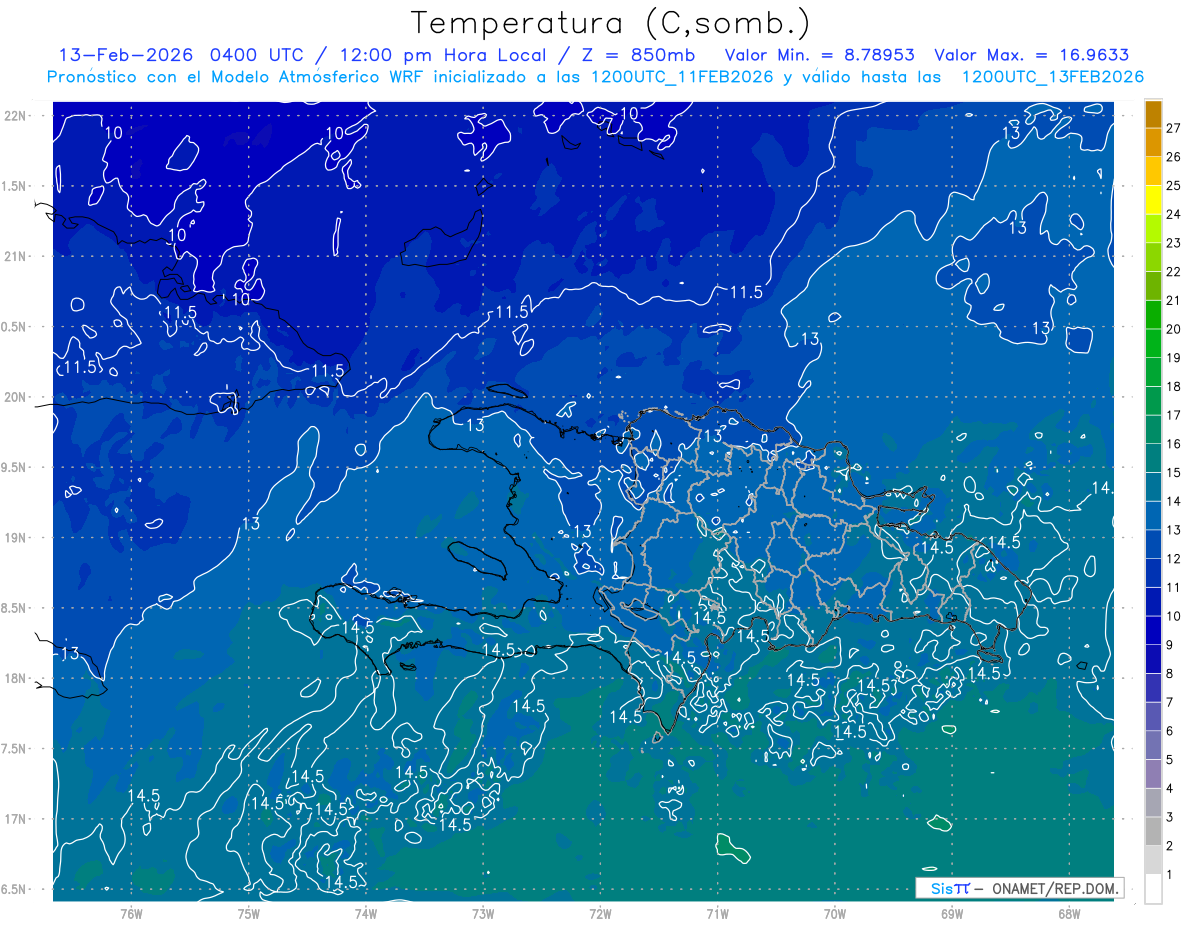Click colorbar label "27"

point(1173,128)
